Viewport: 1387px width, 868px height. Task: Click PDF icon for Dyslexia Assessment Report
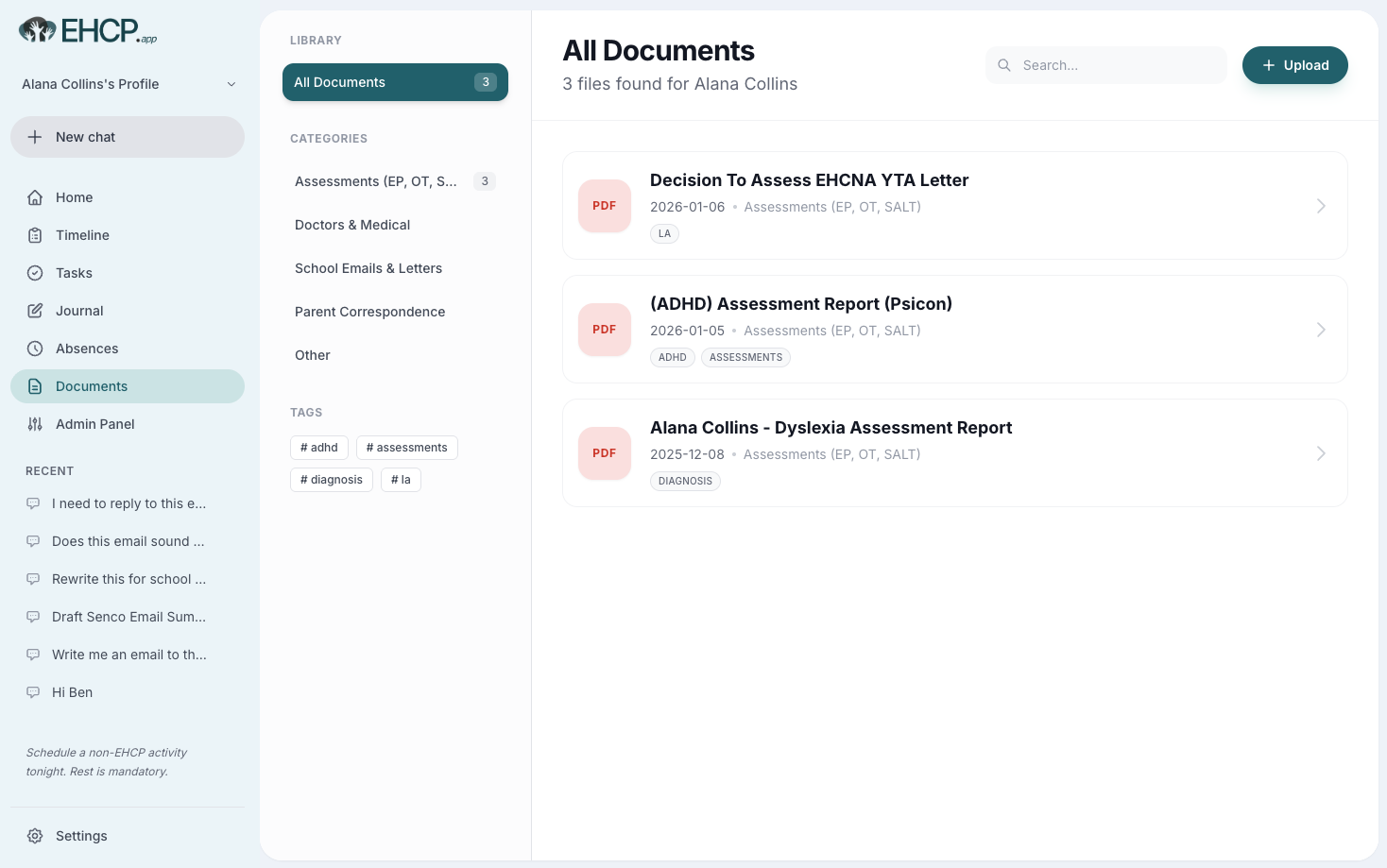[x=605, y=453]
